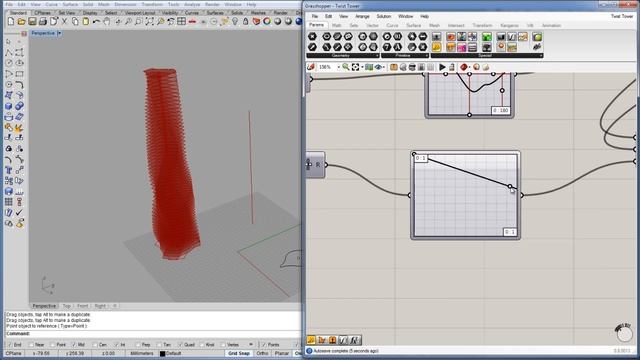Click the graph mapper output connector grip
This screenshot has width=640, height=360.
[x=522, y=195]
